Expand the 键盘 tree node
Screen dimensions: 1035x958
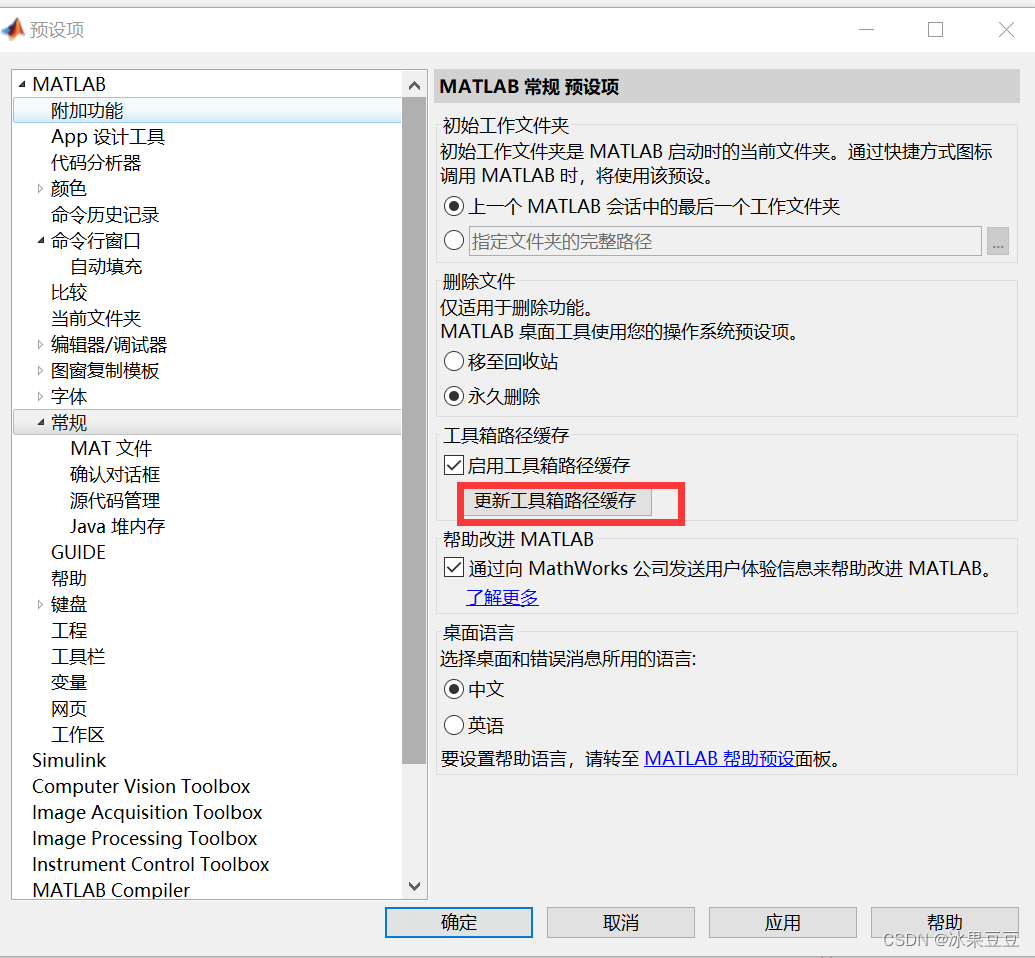(40, 604)
